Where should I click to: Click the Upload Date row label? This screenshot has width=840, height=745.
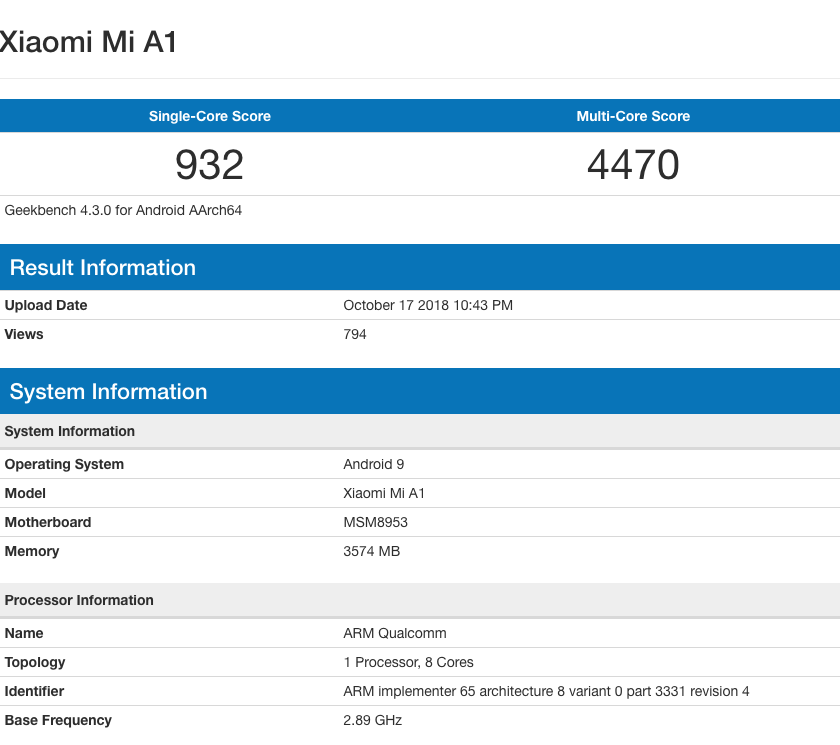pos(46,305)
